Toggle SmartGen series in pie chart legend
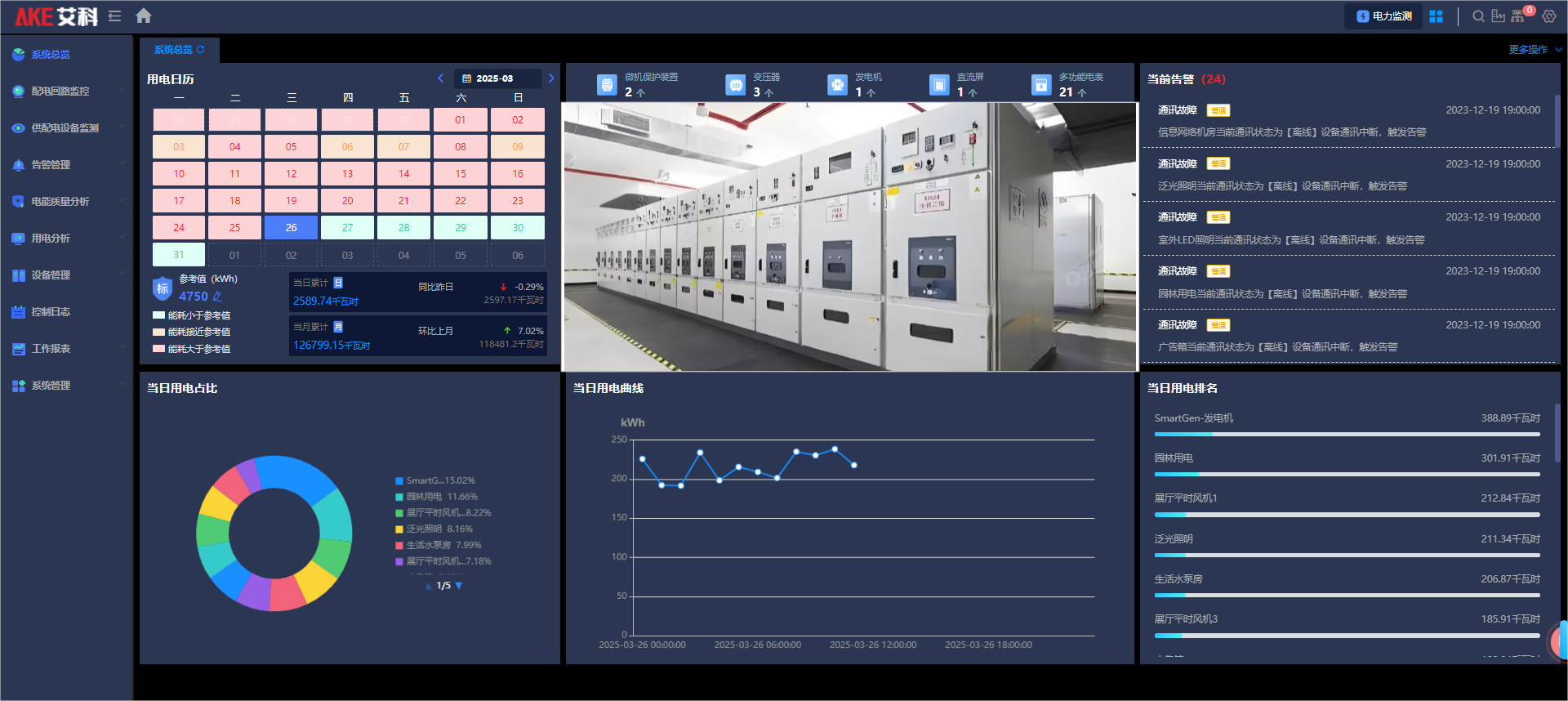1568x701 pixels. pos(434,480)
